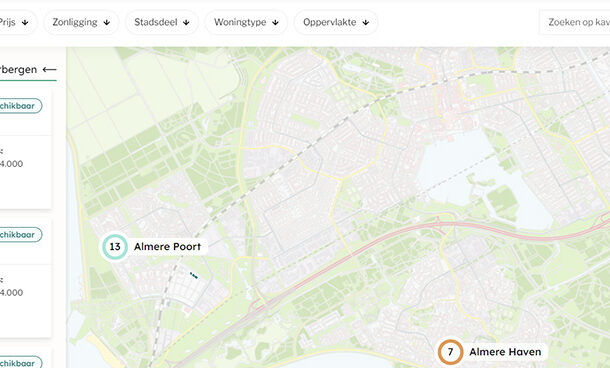Click the small dark teal plot marker on map
Viewport: 610px width, 368px height.
click(194, 275)
